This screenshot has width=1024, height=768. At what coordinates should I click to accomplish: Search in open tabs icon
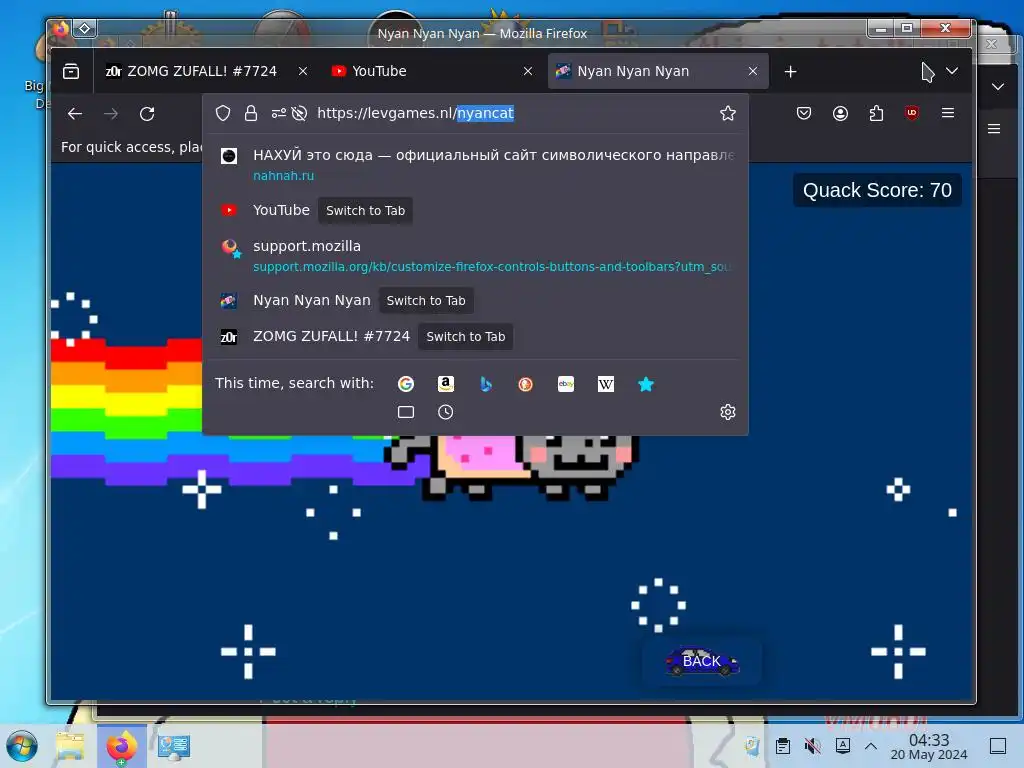406,412
